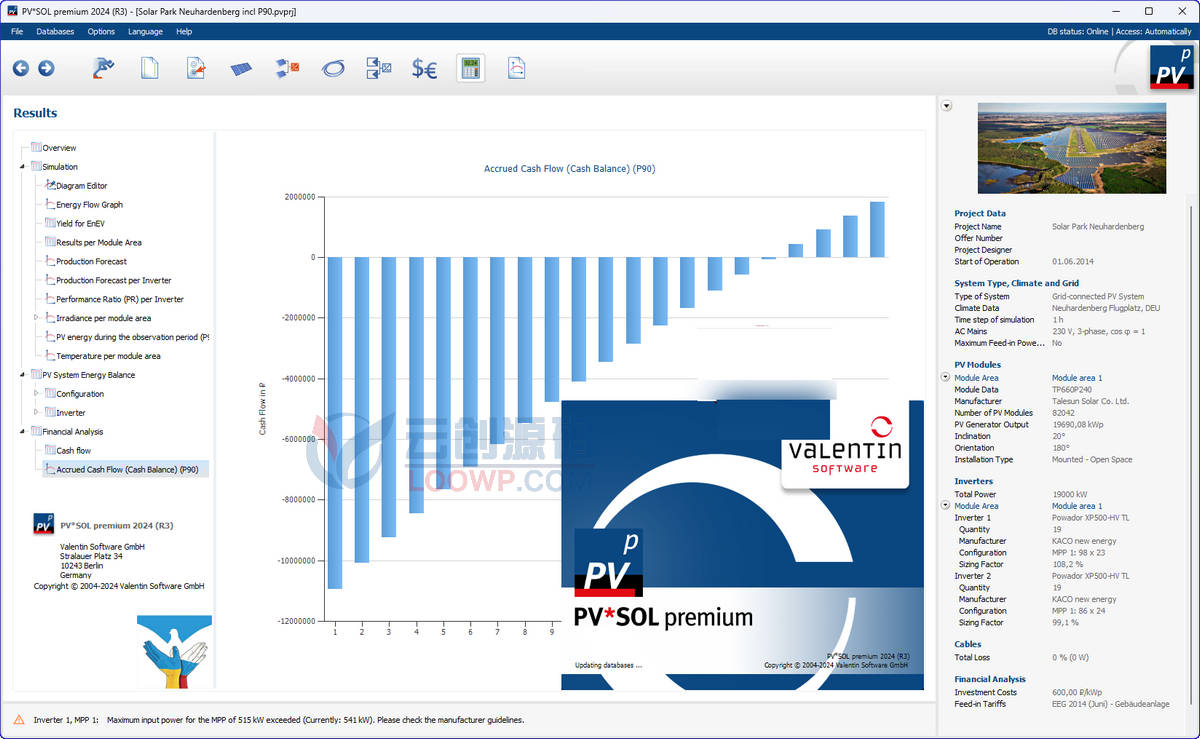The height and width of the screenshot is (739, 1200).
Task: Click the Solar Park Neuhardenberg project name
Action: pos(1098,227)
